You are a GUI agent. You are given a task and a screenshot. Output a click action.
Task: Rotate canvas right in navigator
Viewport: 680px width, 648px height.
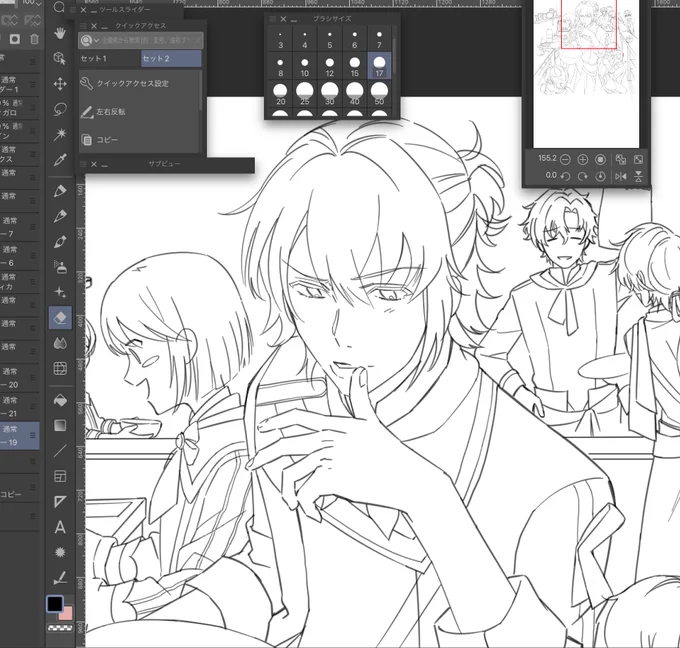pyautogui.click(x=582, y=176)
